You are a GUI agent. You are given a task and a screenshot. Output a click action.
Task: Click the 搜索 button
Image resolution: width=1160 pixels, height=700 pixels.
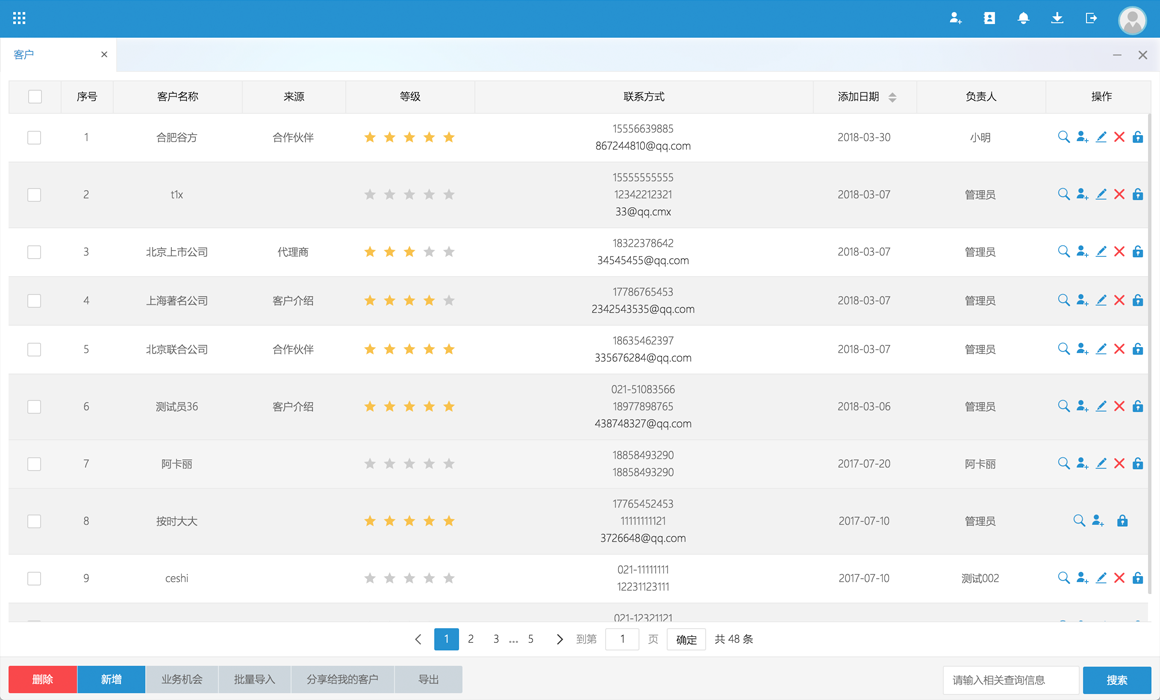click(1117, 680)
